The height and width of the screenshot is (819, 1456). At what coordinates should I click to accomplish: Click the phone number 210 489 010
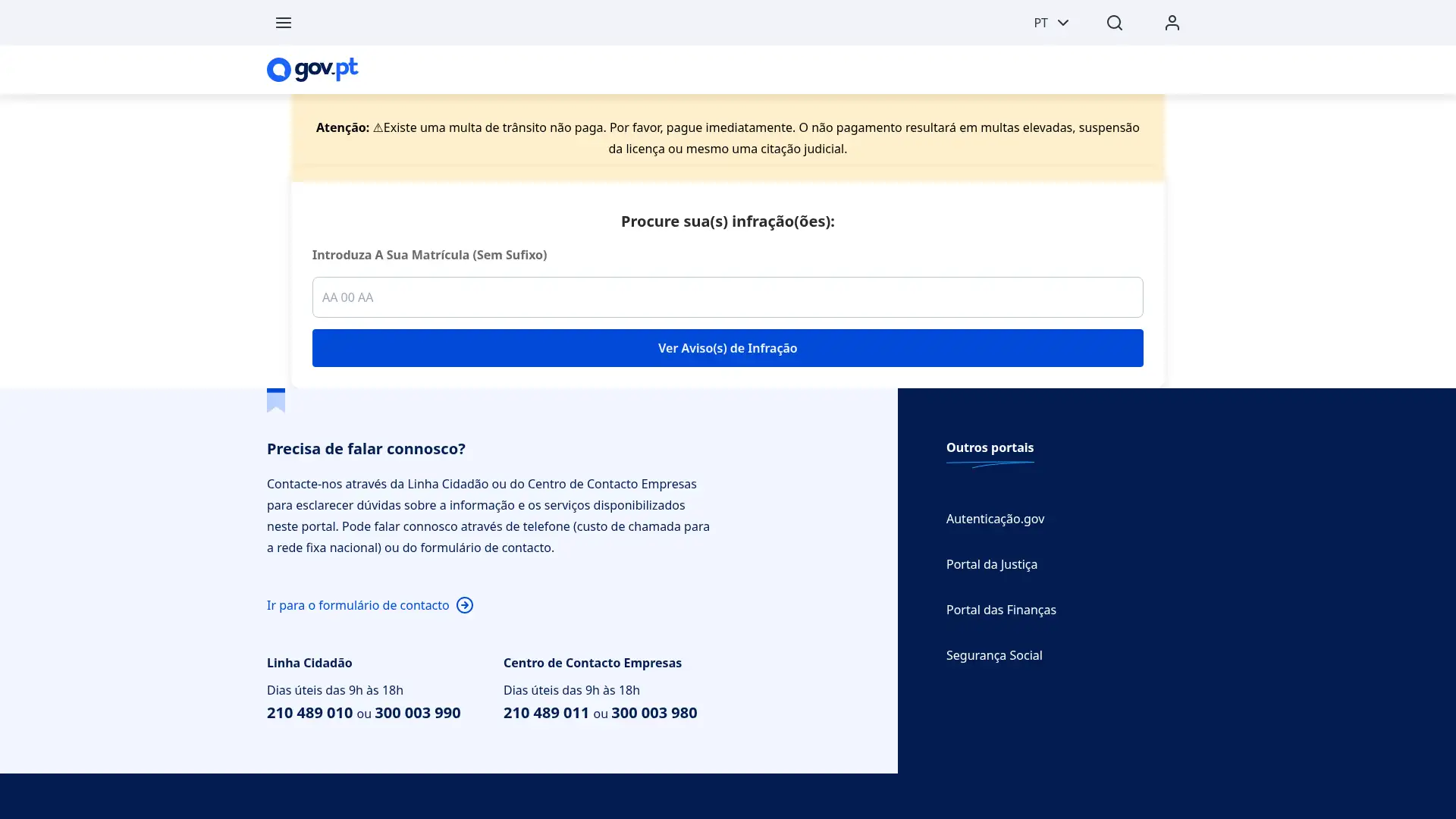pos(309,713)
